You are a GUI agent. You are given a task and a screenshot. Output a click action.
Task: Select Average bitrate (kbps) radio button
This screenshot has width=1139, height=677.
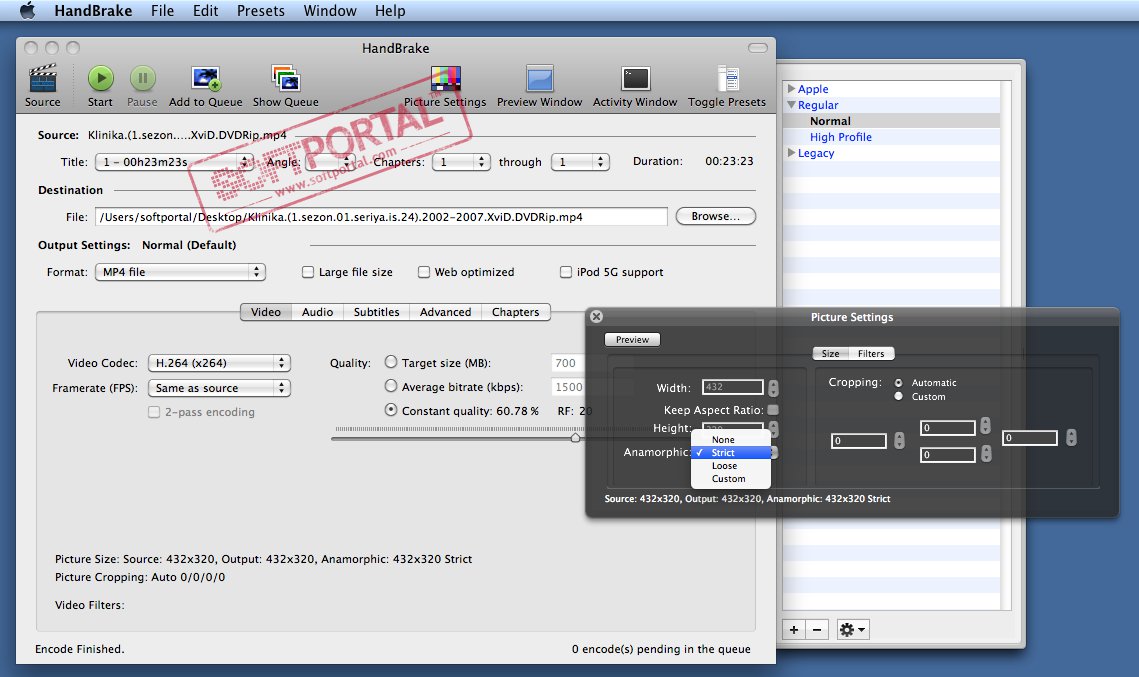(x=391, y=386)
